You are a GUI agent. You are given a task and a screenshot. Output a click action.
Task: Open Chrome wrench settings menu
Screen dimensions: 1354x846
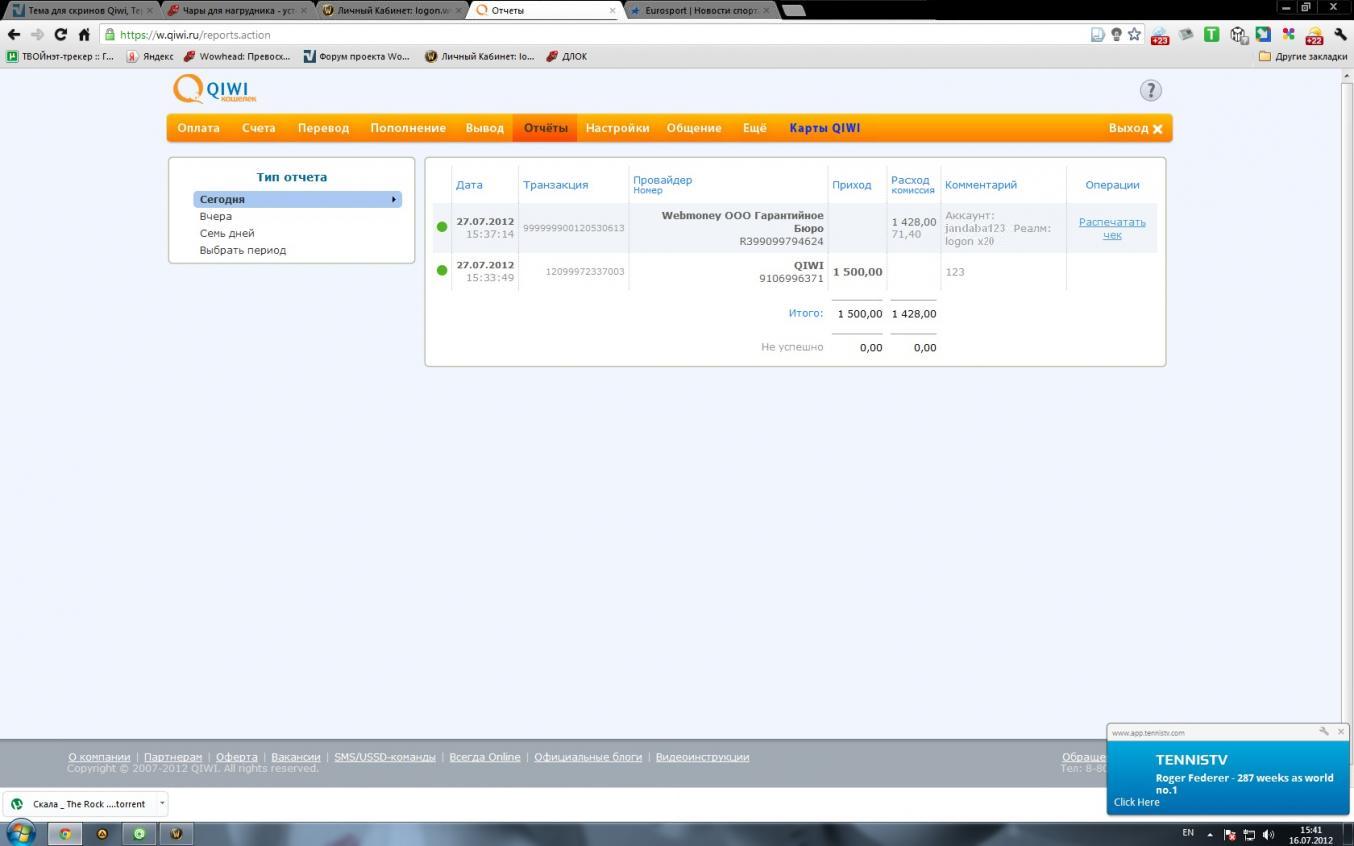[x=1340, y=34]
